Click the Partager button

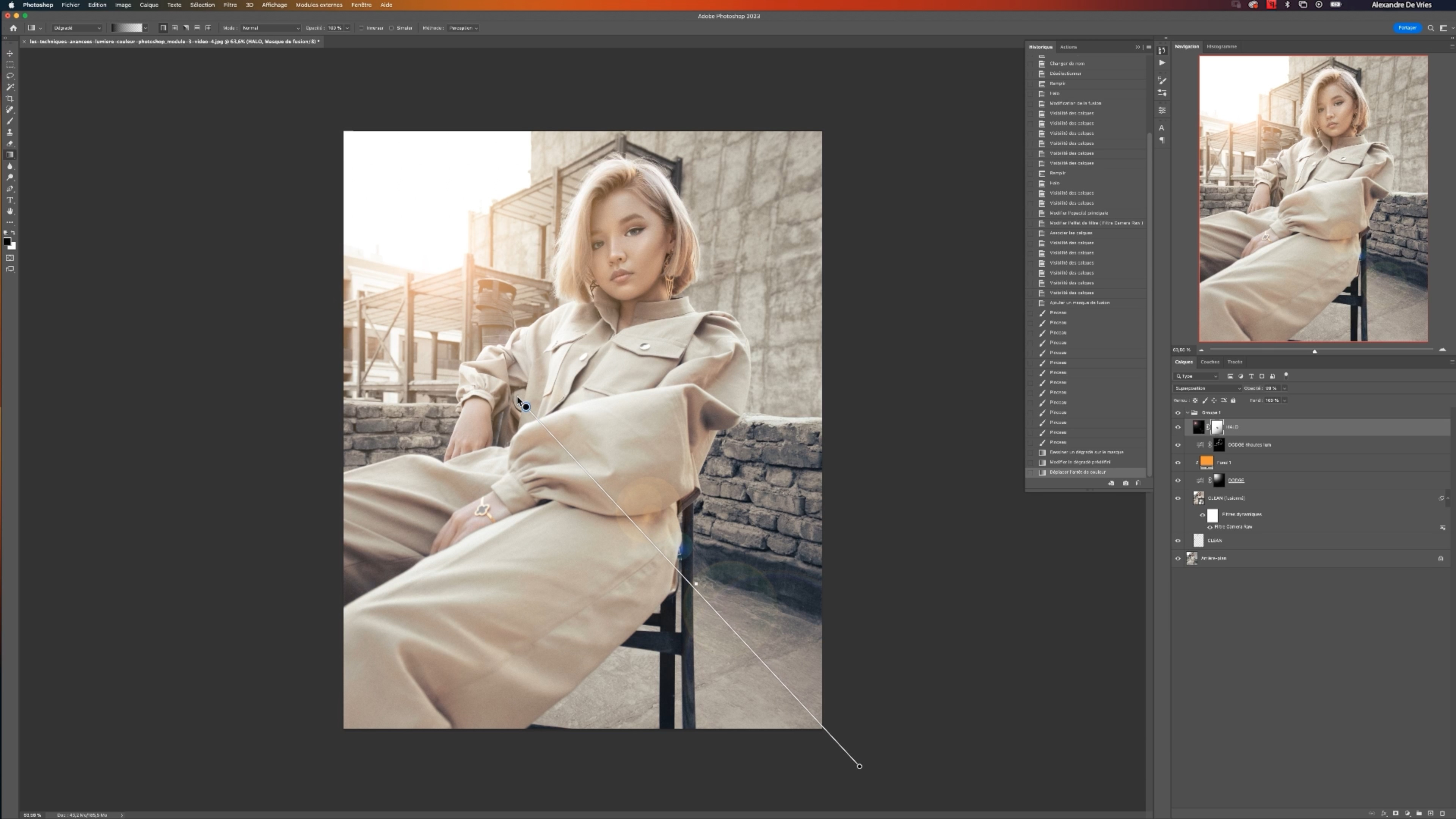[x=1407, y=28]
